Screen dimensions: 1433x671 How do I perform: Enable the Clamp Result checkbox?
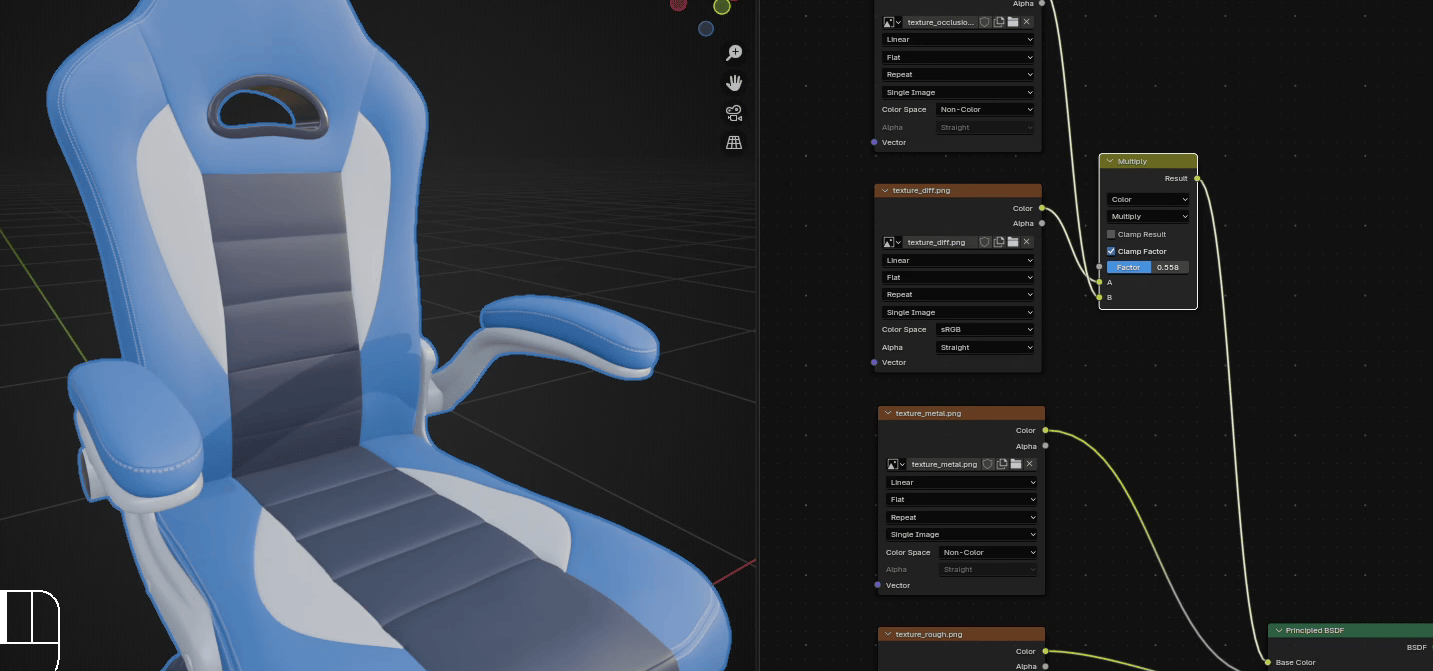tap(1111, 234)
